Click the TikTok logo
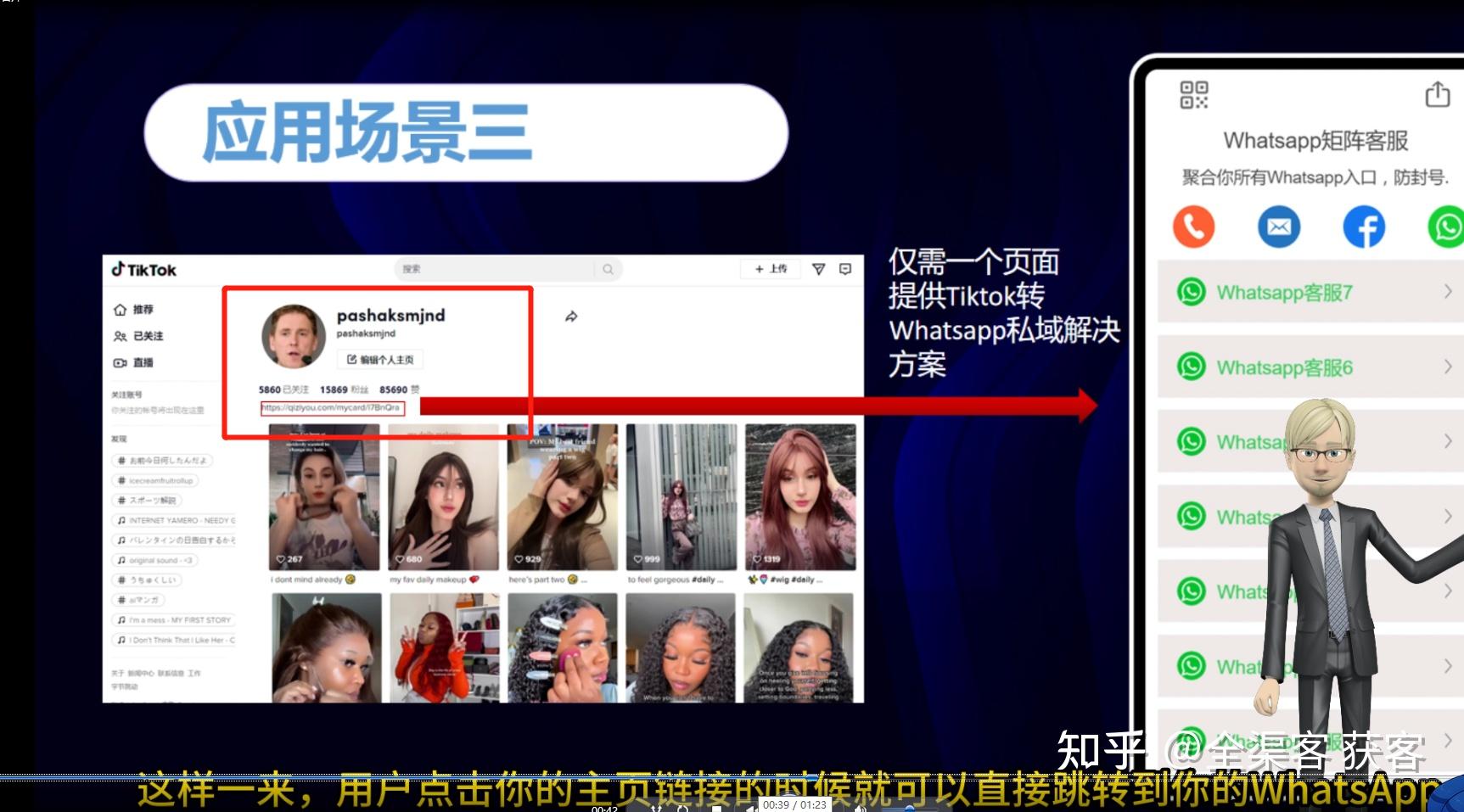This screenshot has width=1464, height=812. tap(144, 270)
